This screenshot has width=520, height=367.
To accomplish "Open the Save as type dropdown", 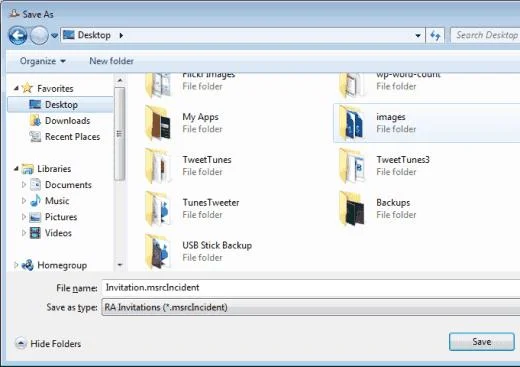I will pyautogui.click(x=311, y=307).
